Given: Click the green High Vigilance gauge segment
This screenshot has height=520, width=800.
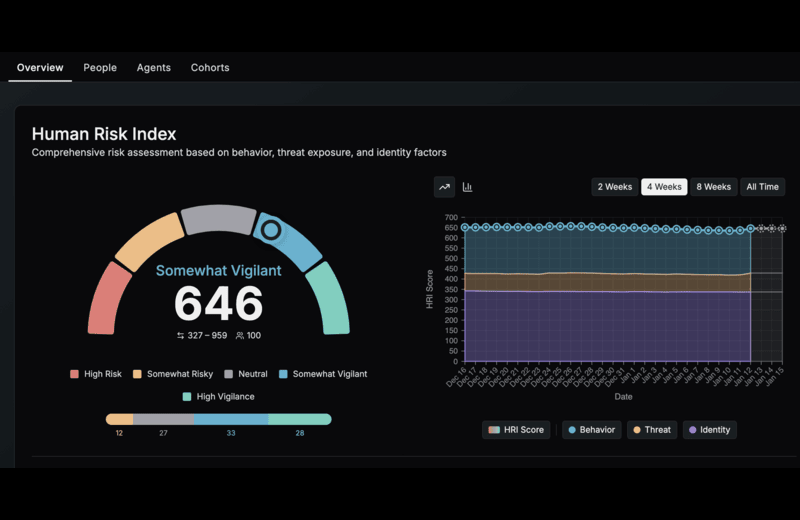Looking at the screenshot, I should point(328,298).
